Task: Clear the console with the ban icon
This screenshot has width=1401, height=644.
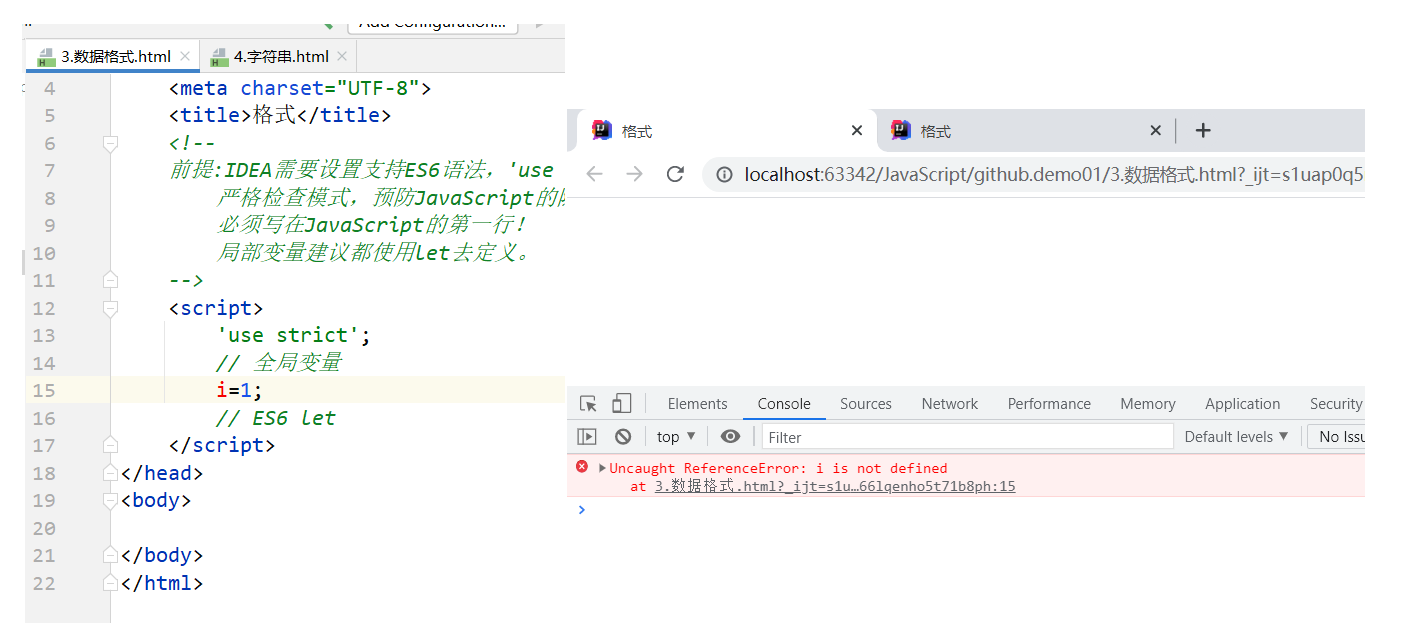Action: coord(623,437)
